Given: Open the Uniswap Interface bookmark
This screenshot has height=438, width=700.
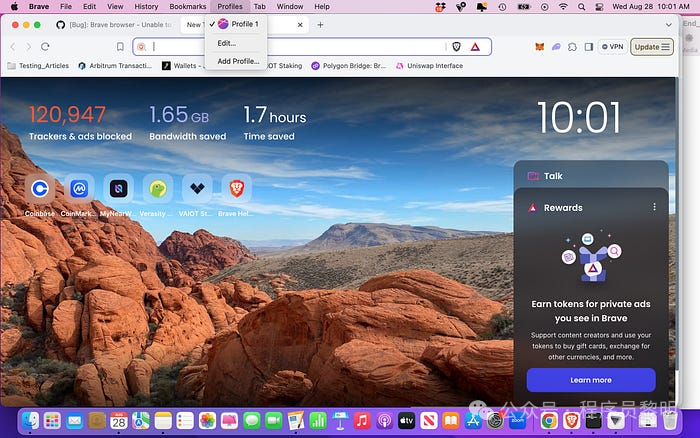Looking at the screenshot, I should (x=429, y=66).
